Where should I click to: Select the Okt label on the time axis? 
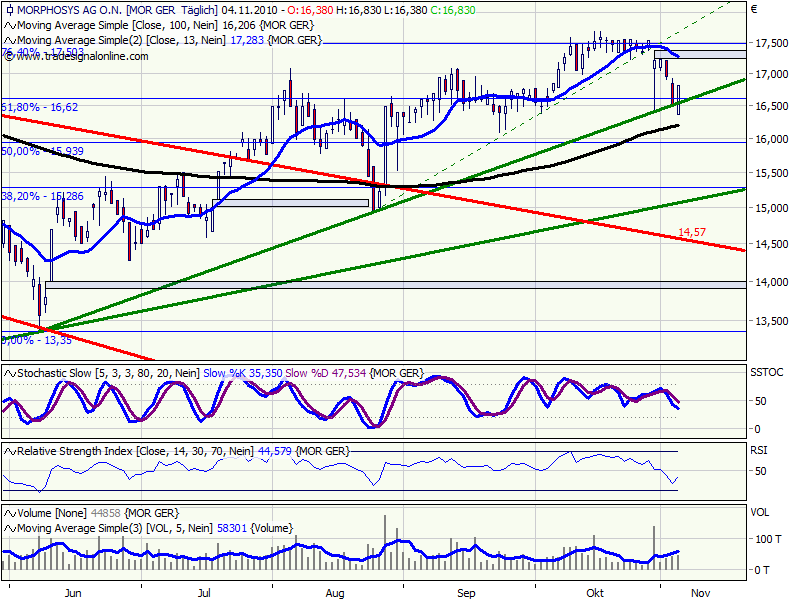pyautogui.click(x=594, y=591)
